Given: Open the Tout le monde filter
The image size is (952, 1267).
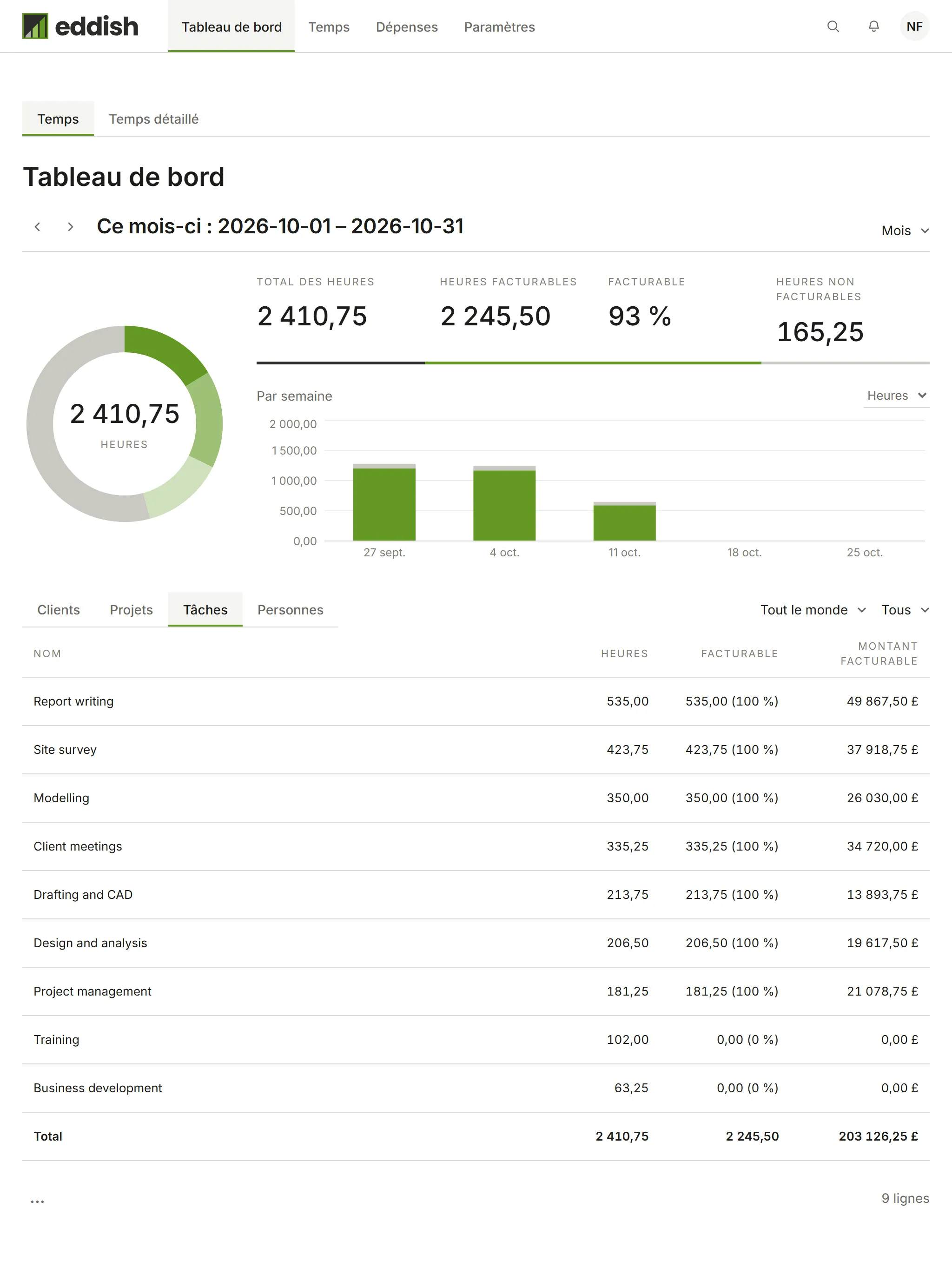Looking at the screenshot, I should coord(813,610).
